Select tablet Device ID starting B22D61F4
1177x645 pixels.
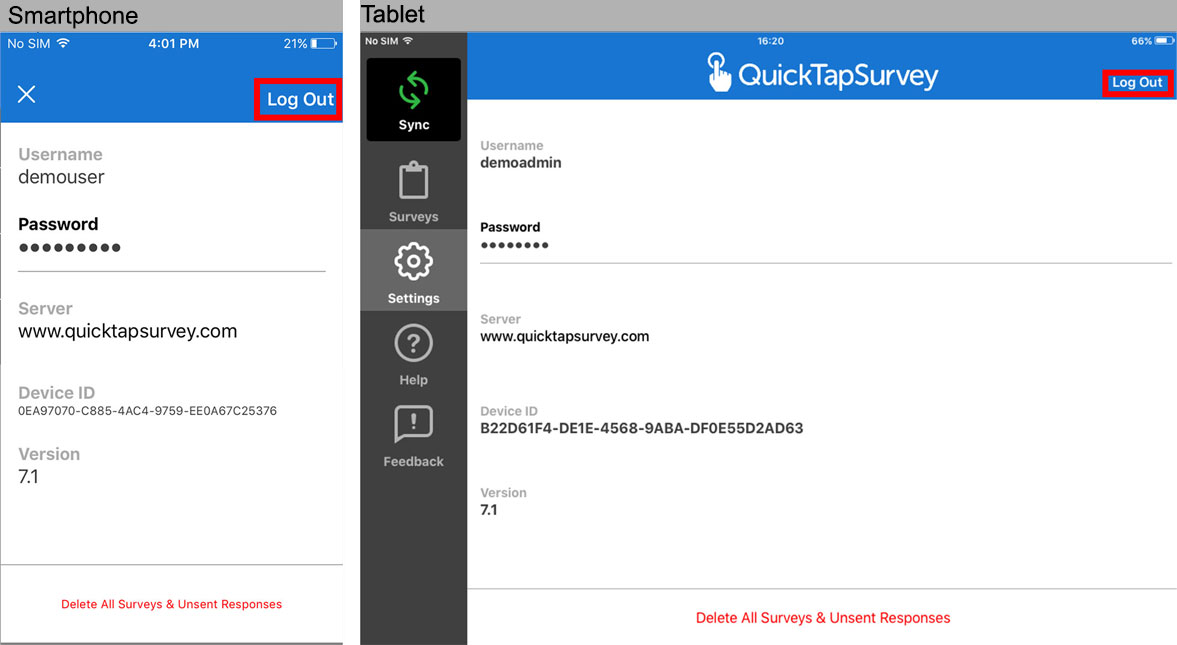[x=642, y=428]
